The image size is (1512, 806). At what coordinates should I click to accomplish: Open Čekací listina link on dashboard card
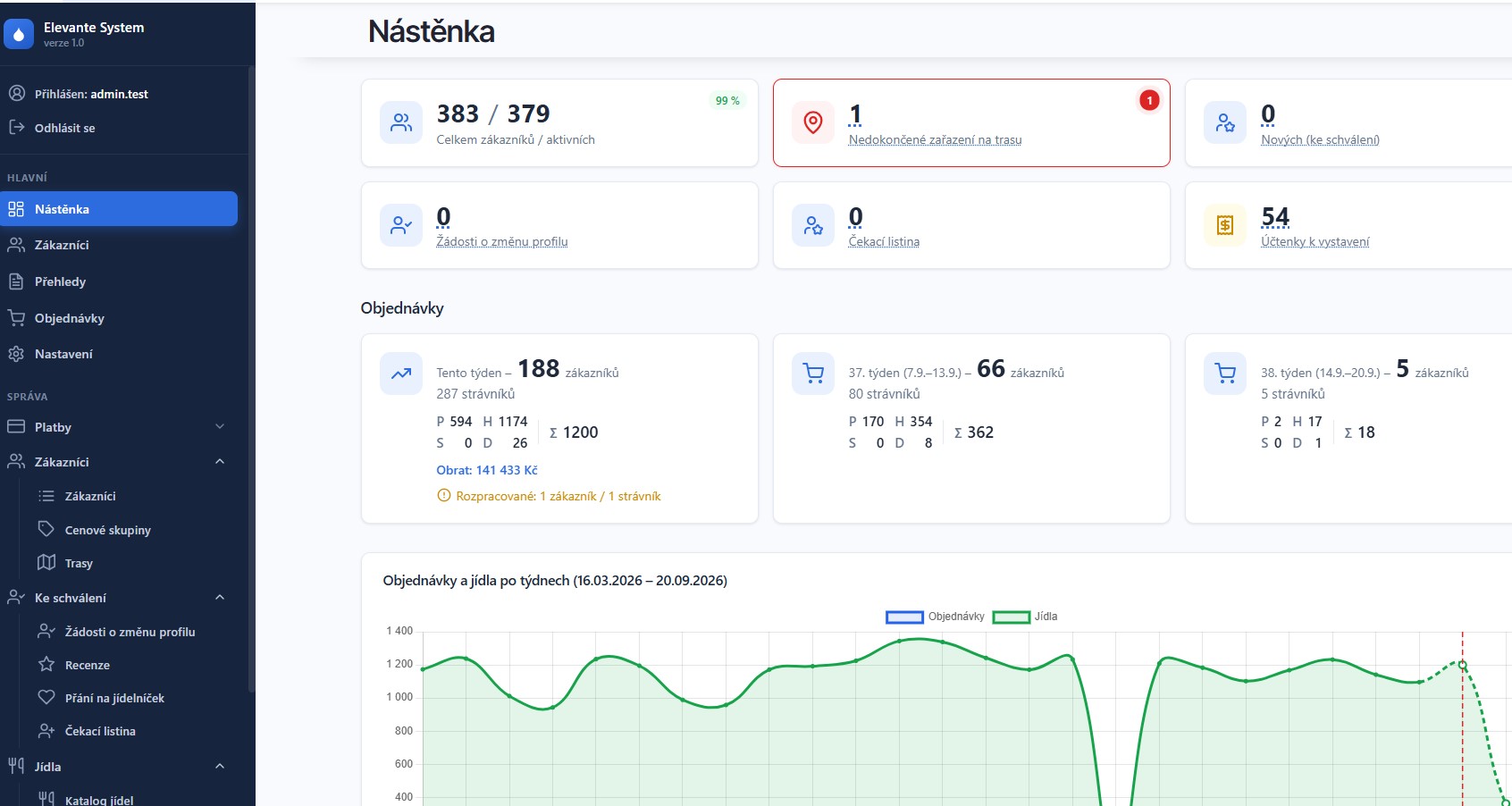(884, 241)
